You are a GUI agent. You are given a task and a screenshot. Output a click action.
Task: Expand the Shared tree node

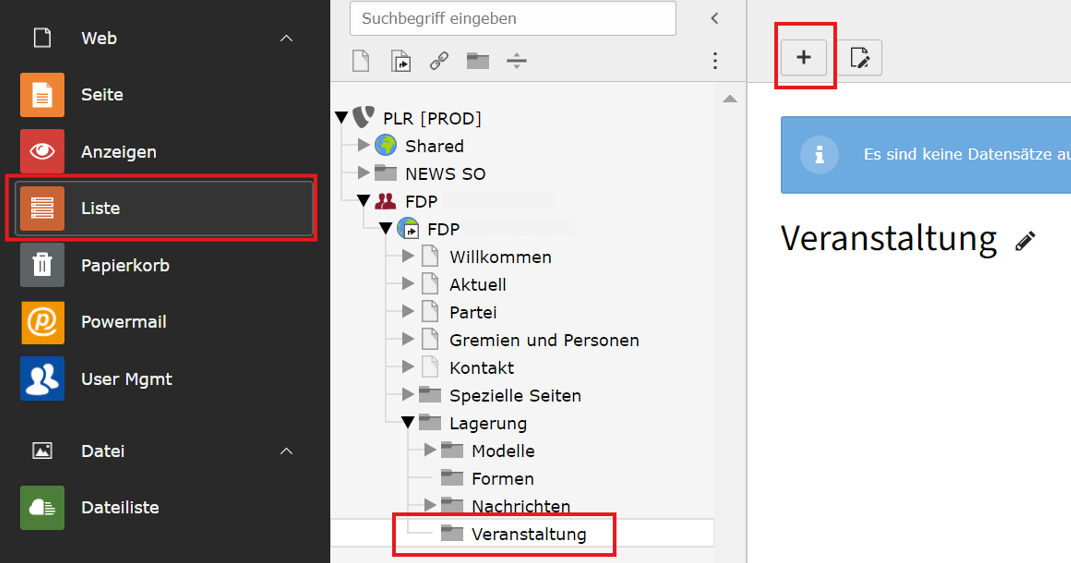tap(363, 146)
